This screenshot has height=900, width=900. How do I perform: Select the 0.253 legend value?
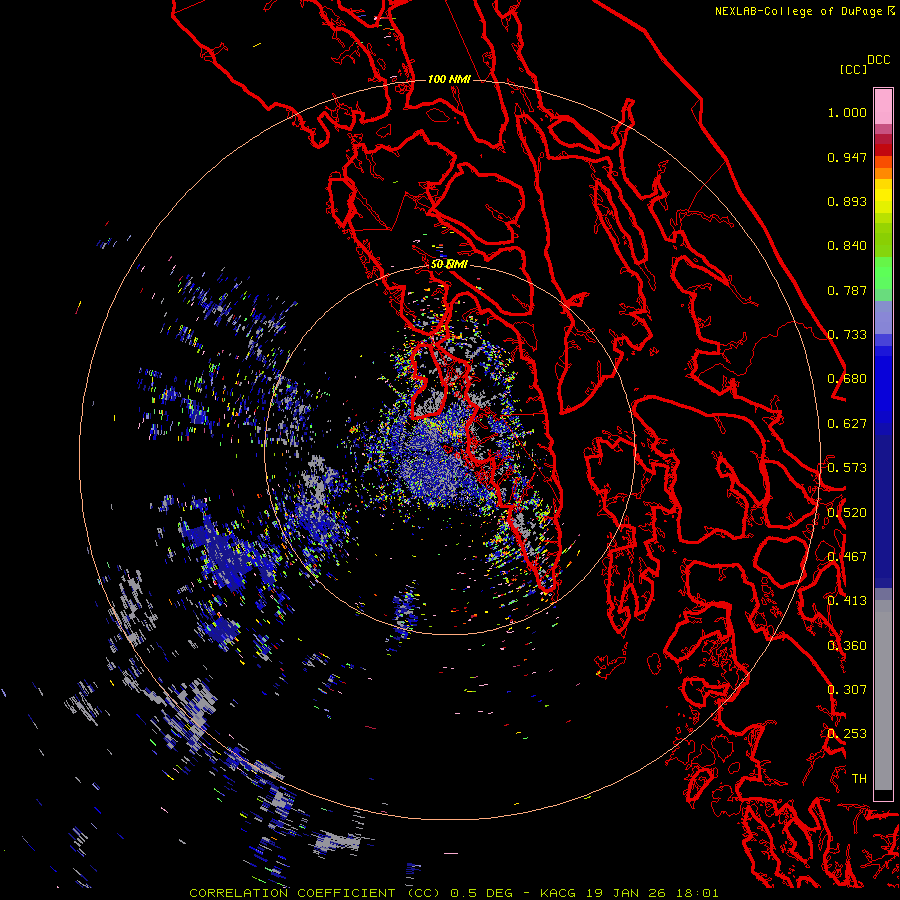847,734
